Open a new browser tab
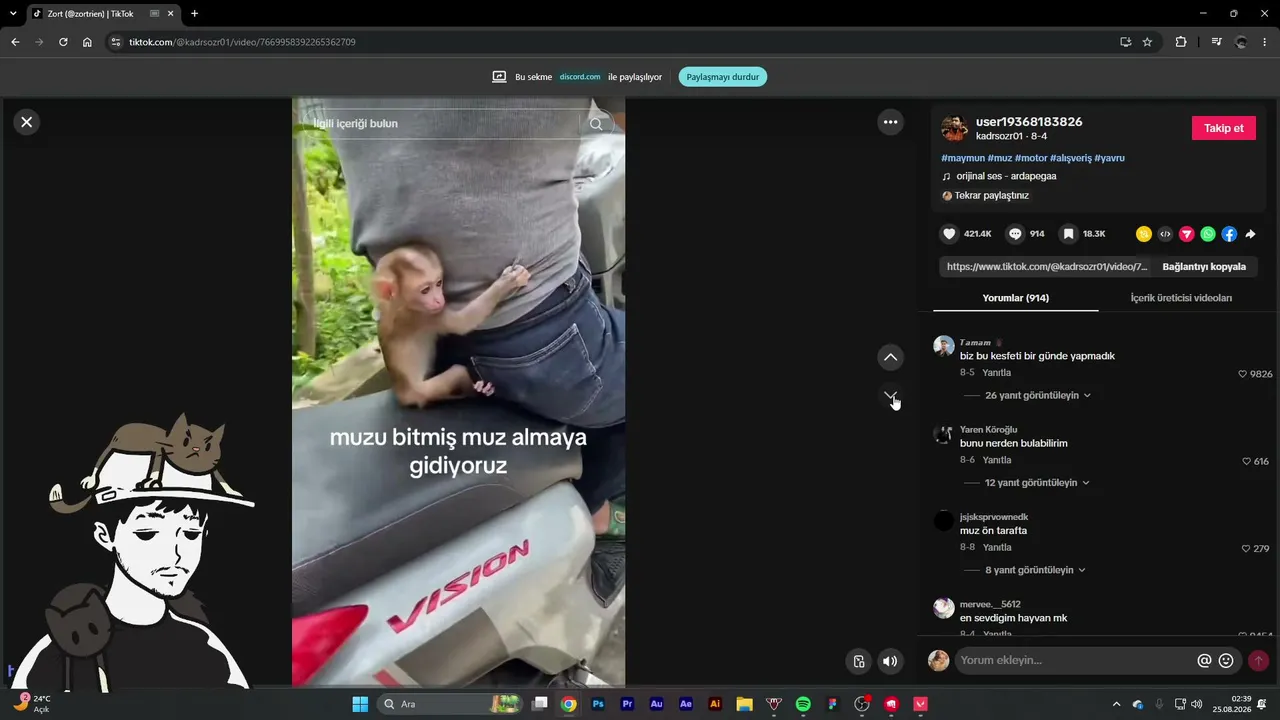The image size is (1280, 720). click(x=194, y=14)
